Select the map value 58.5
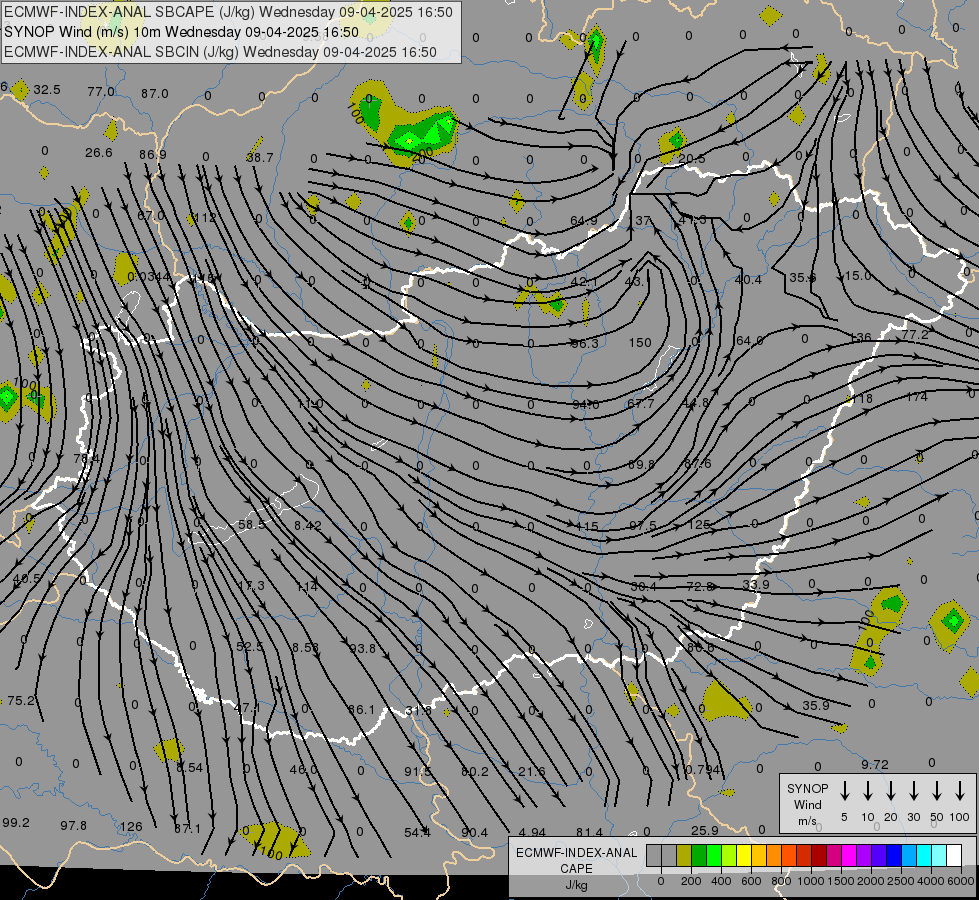The width and height of the screenshot is (979, 900). pyautogui.click(x=252, y=525)
